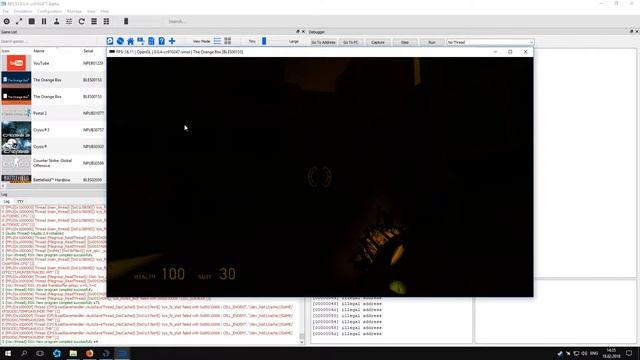The image size is (640, 360).
Task: Select grid layout next to View Mode
Action: point(228,41)
